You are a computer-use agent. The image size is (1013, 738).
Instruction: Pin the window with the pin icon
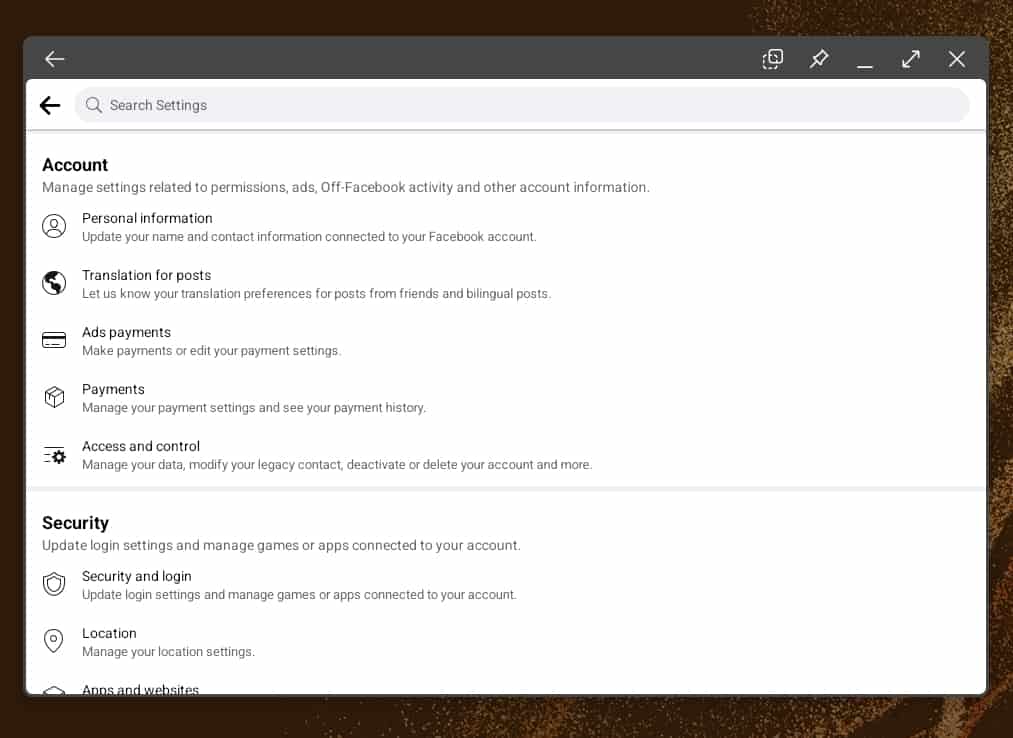coord(819,59)
